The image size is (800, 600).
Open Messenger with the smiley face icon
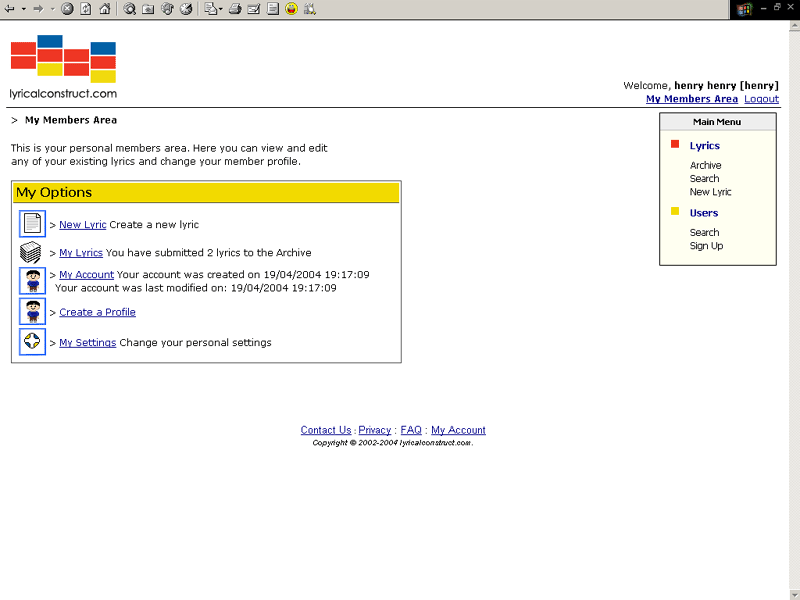(x=291, y=9)
